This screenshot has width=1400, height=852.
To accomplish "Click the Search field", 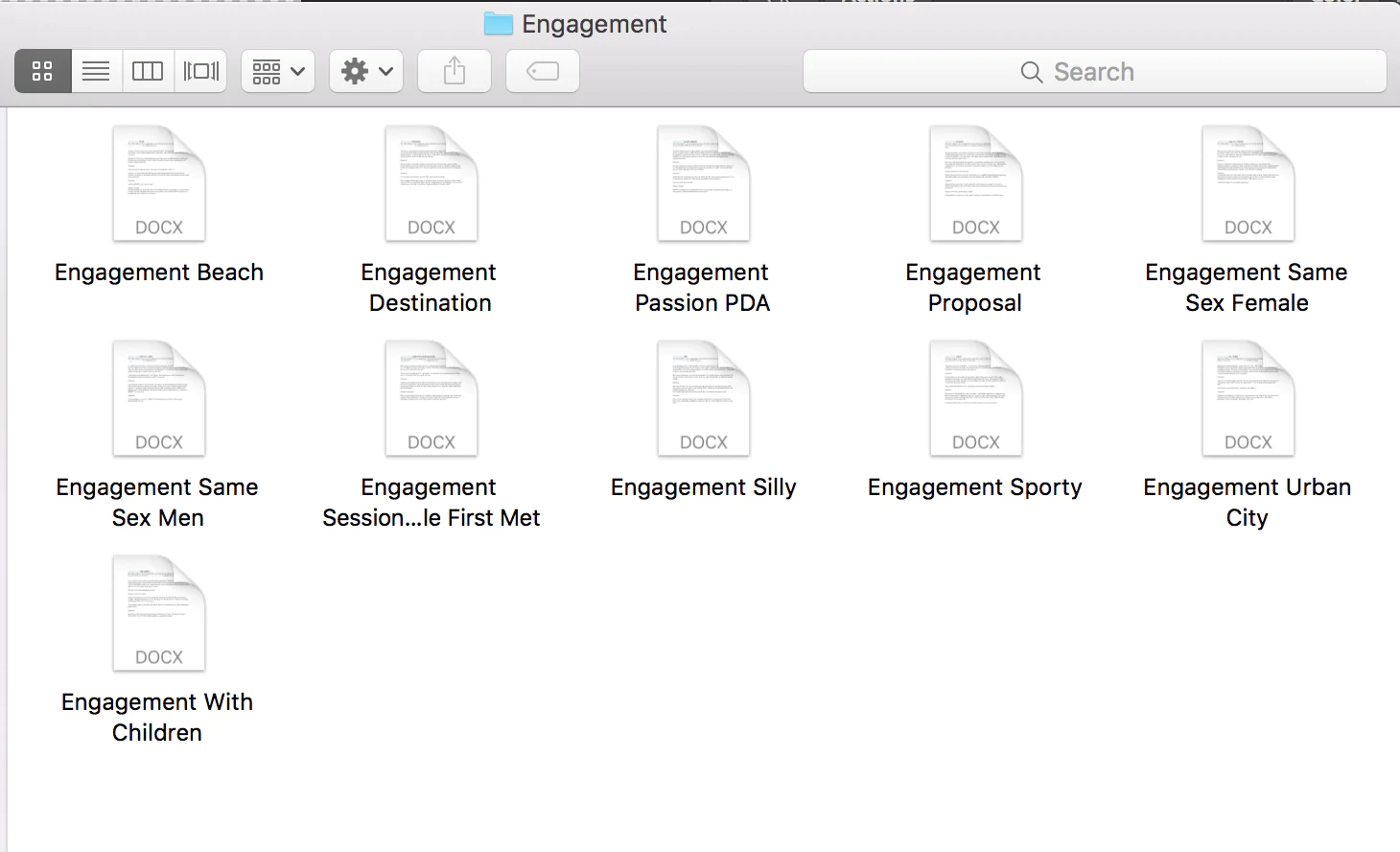I will pyautogui.click(x=1094, y=72).
